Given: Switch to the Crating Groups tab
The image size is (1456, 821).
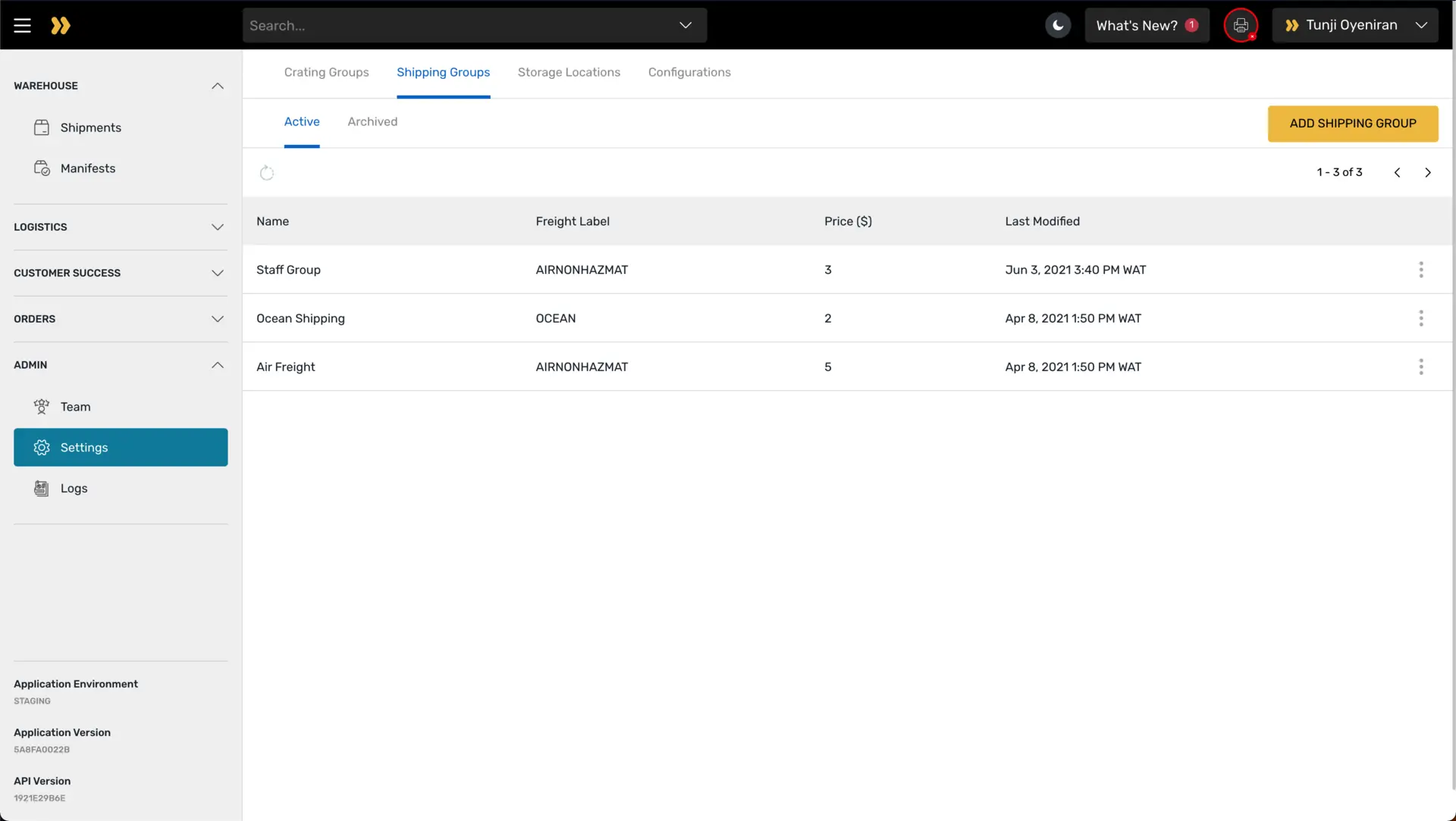Looking at the screenshot, I should pyautogui.click(x=326, y=72).
